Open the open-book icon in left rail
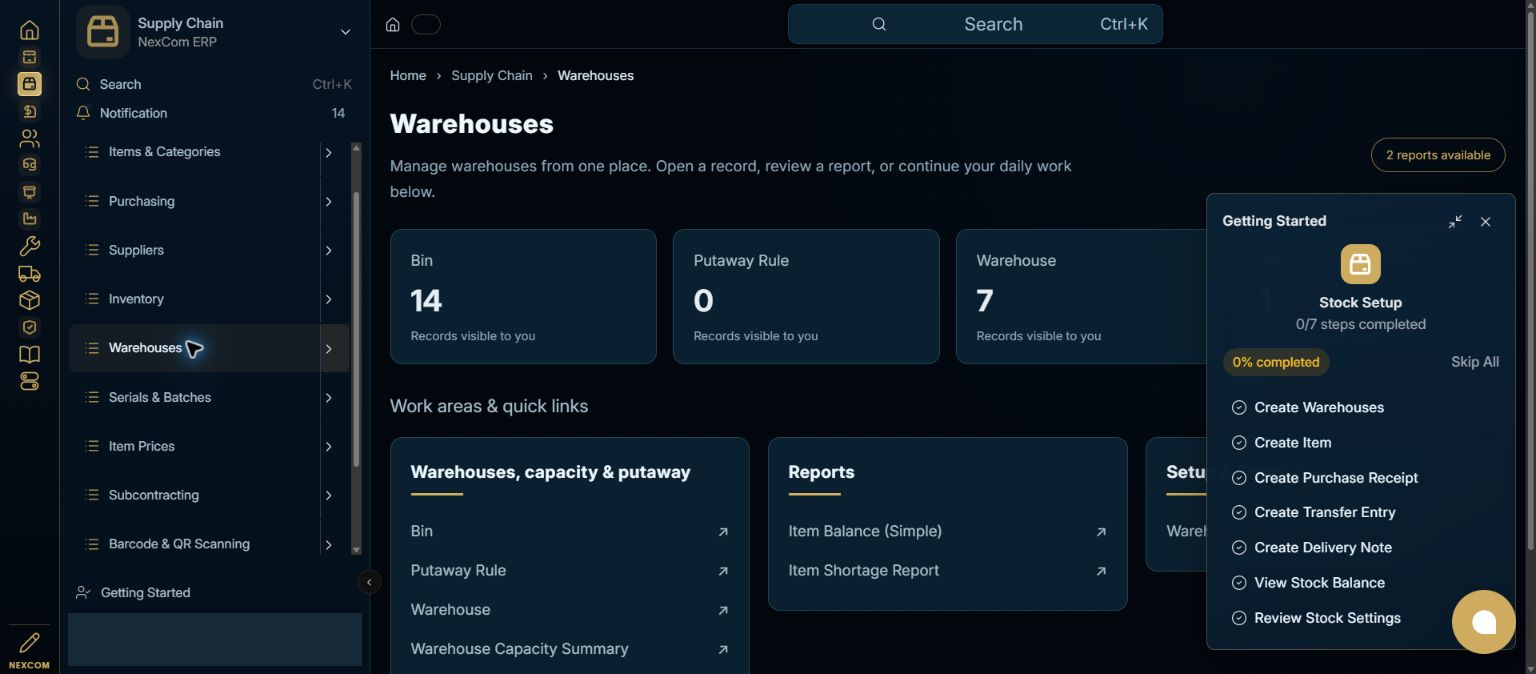 [x=29, y=354]
